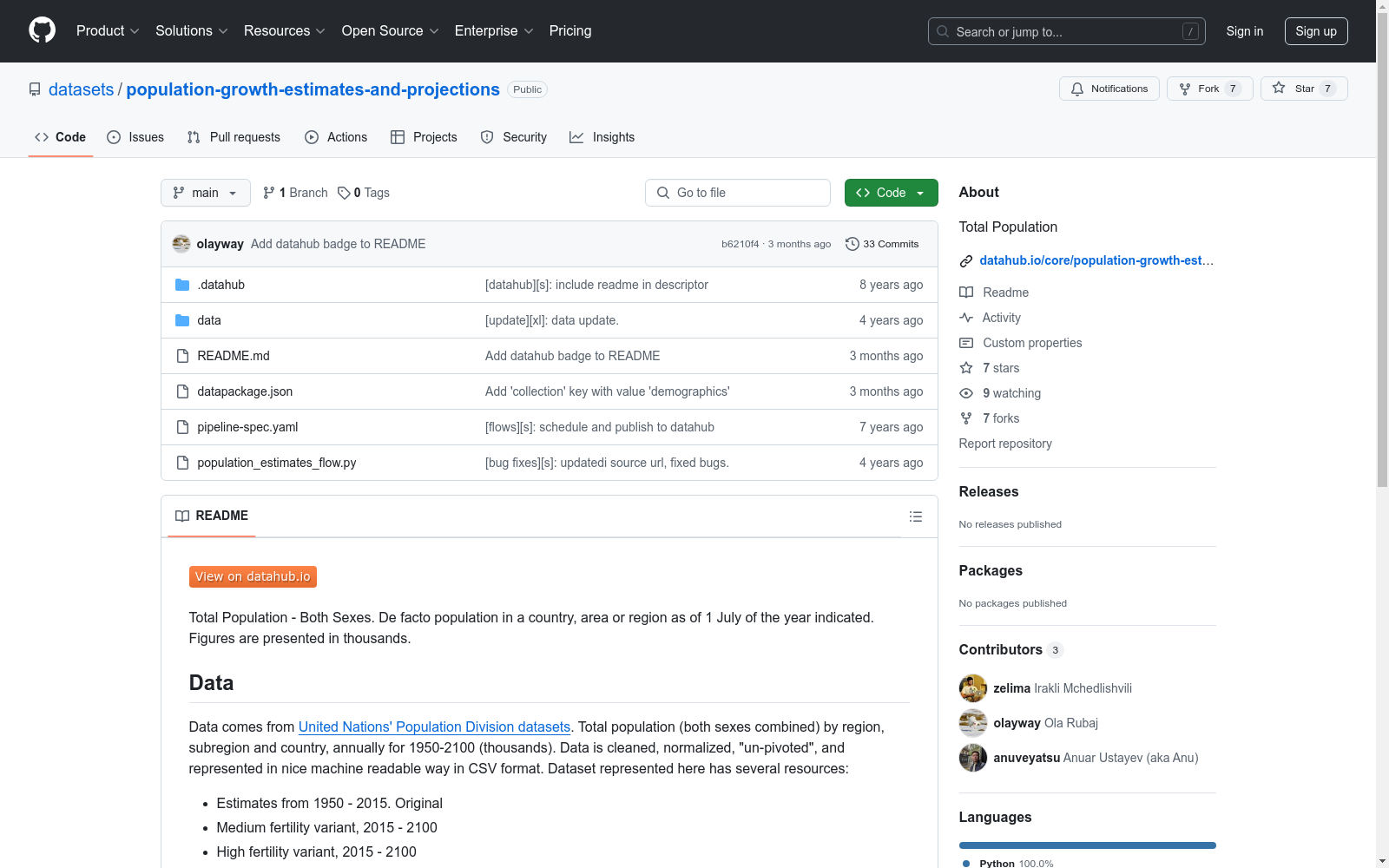The image size is (1389, 868).
Task: Open the Security tab
Action: coord(513,137)
